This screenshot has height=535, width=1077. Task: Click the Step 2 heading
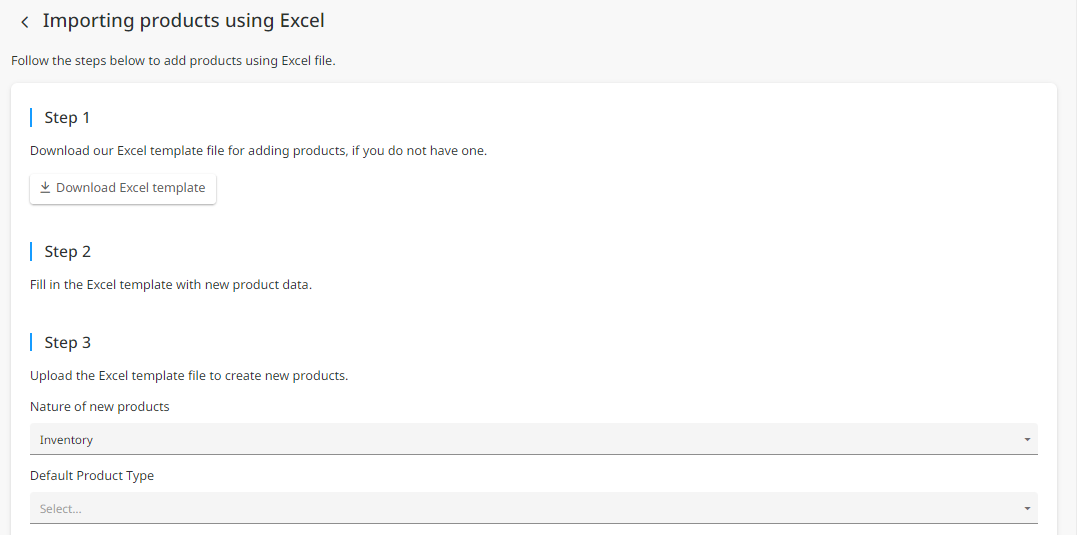point(67,251)
